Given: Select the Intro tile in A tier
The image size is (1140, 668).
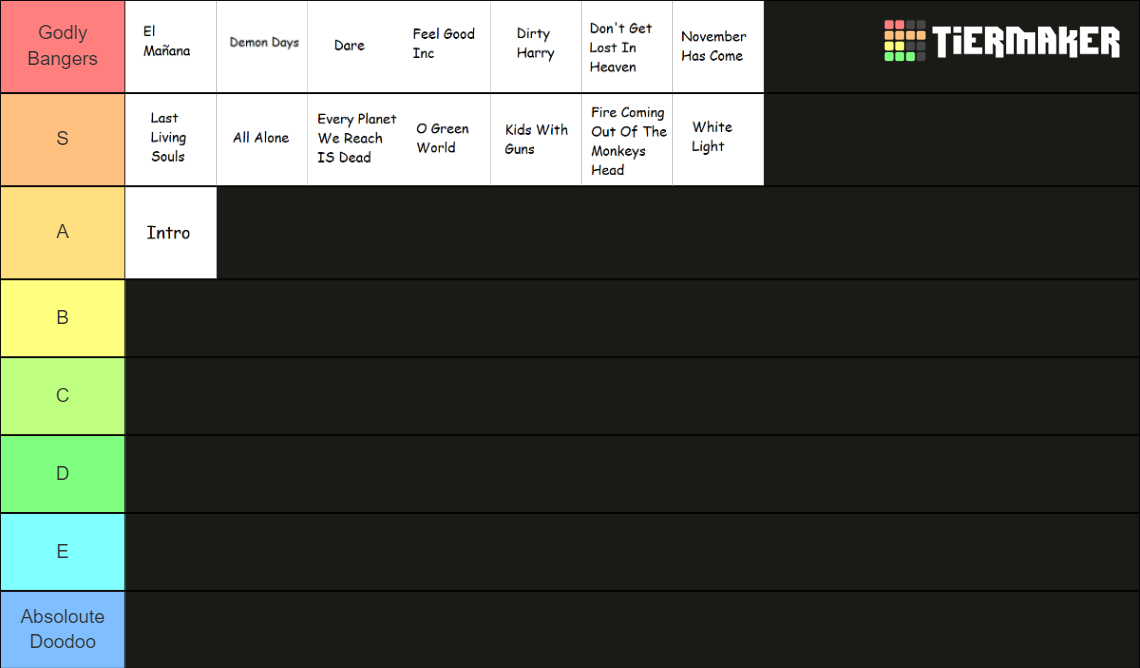Looking at the screenshot, I should (x=171, y=233).
